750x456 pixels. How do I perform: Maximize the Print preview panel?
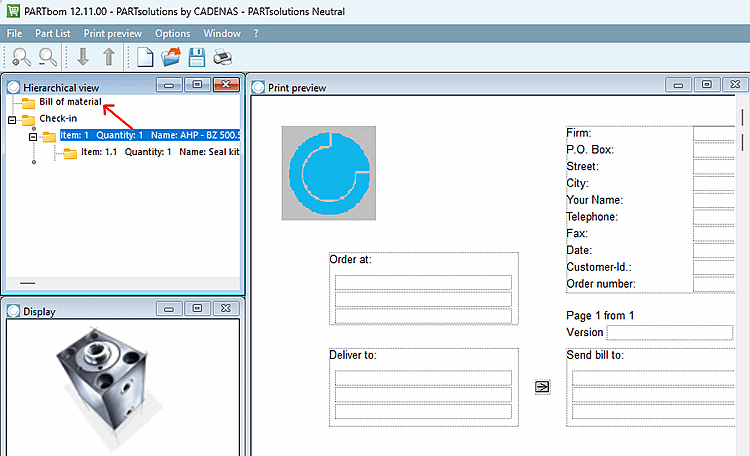click(x=706, y=85)
